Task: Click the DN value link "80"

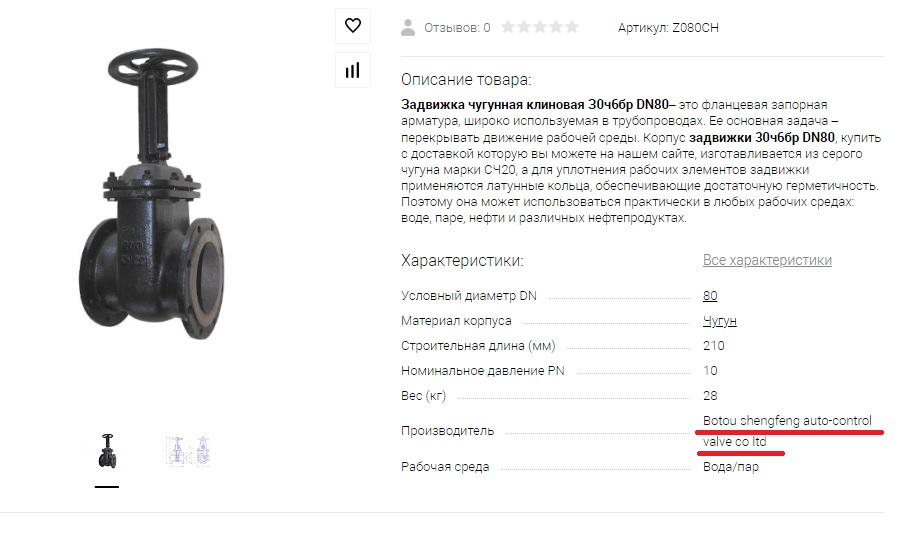Action: point(710,296)
